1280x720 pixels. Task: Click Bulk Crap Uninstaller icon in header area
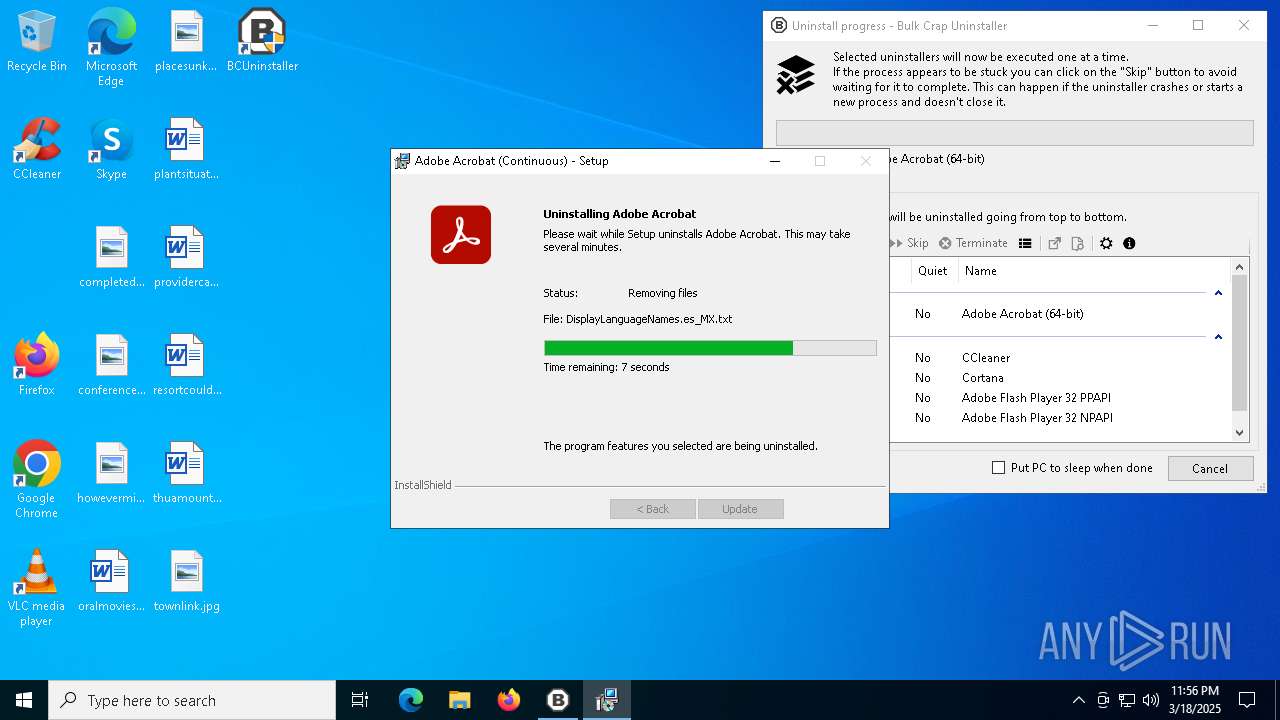click(796, 75)
